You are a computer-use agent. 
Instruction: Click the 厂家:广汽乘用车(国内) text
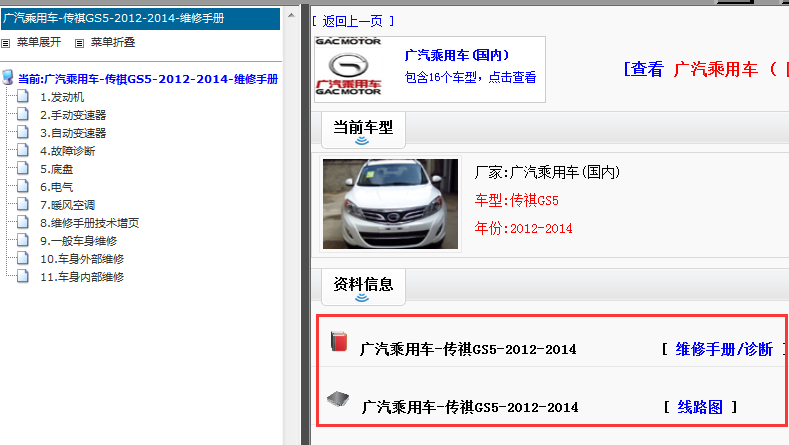pyautogui.click(x=547, y=173)
